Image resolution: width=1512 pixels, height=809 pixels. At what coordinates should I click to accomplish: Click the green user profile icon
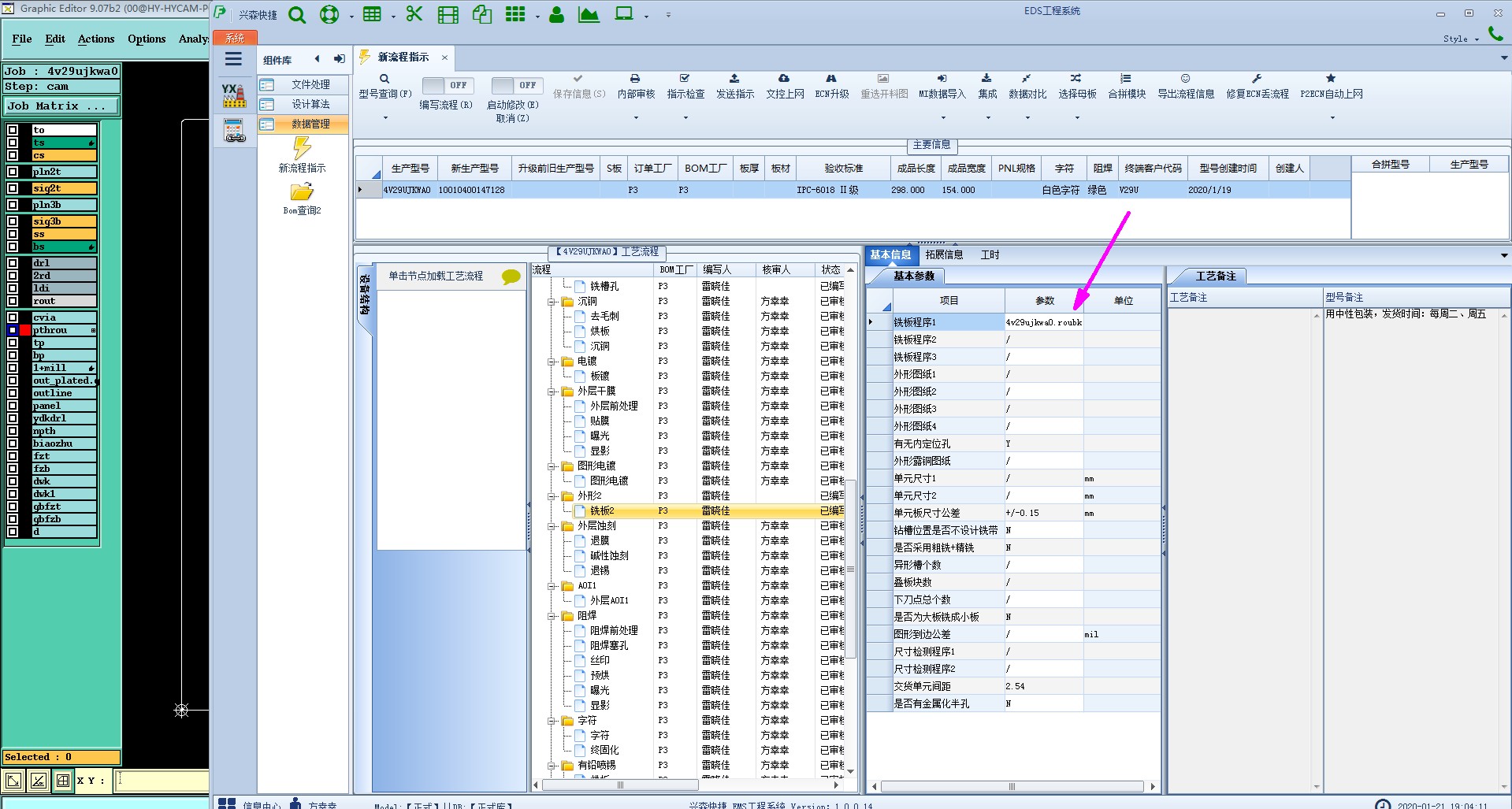556,14
